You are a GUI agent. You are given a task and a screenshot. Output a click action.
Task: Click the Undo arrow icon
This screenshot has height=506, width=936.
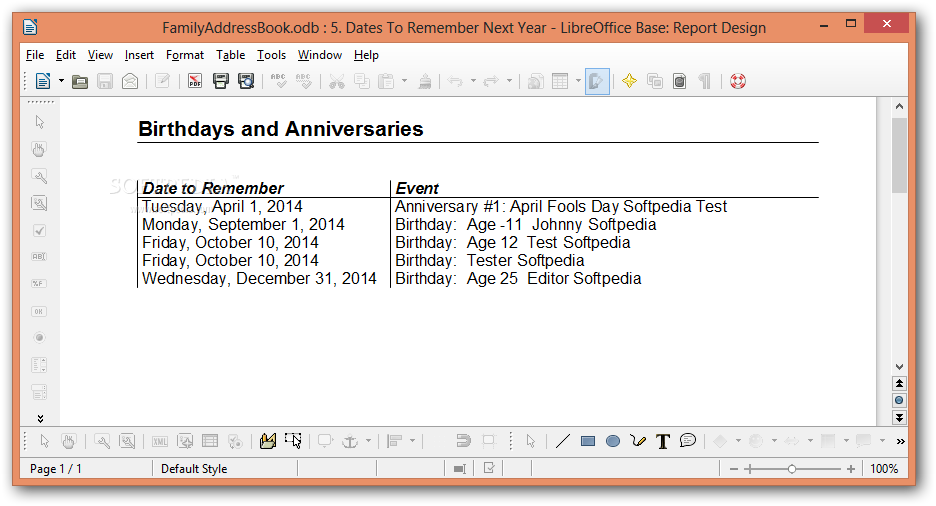(x=455, y=81)
